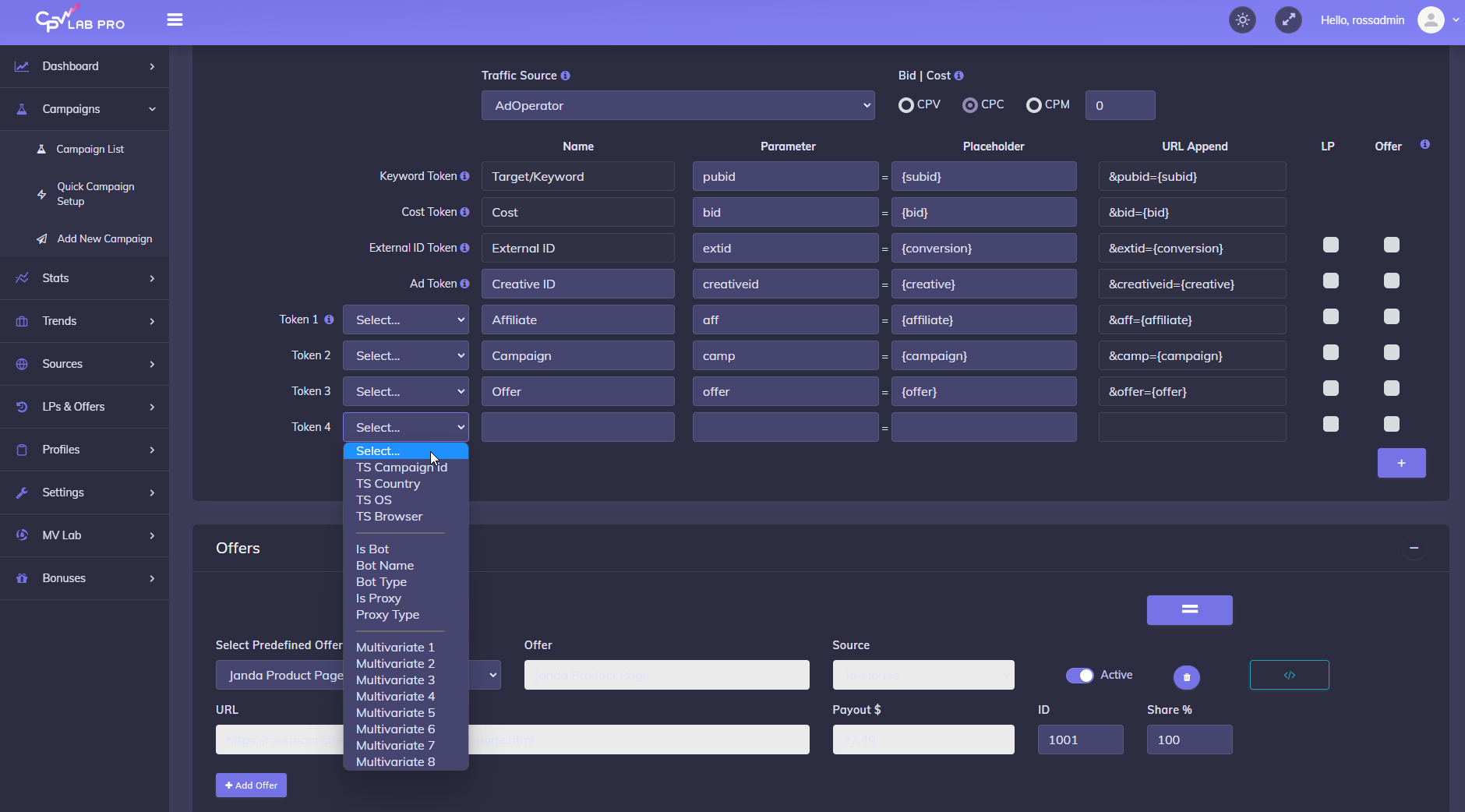The width and height of the screenshot is (1465, 812).
Task: Click the hamburger menu icon in header
Action: 175,20
